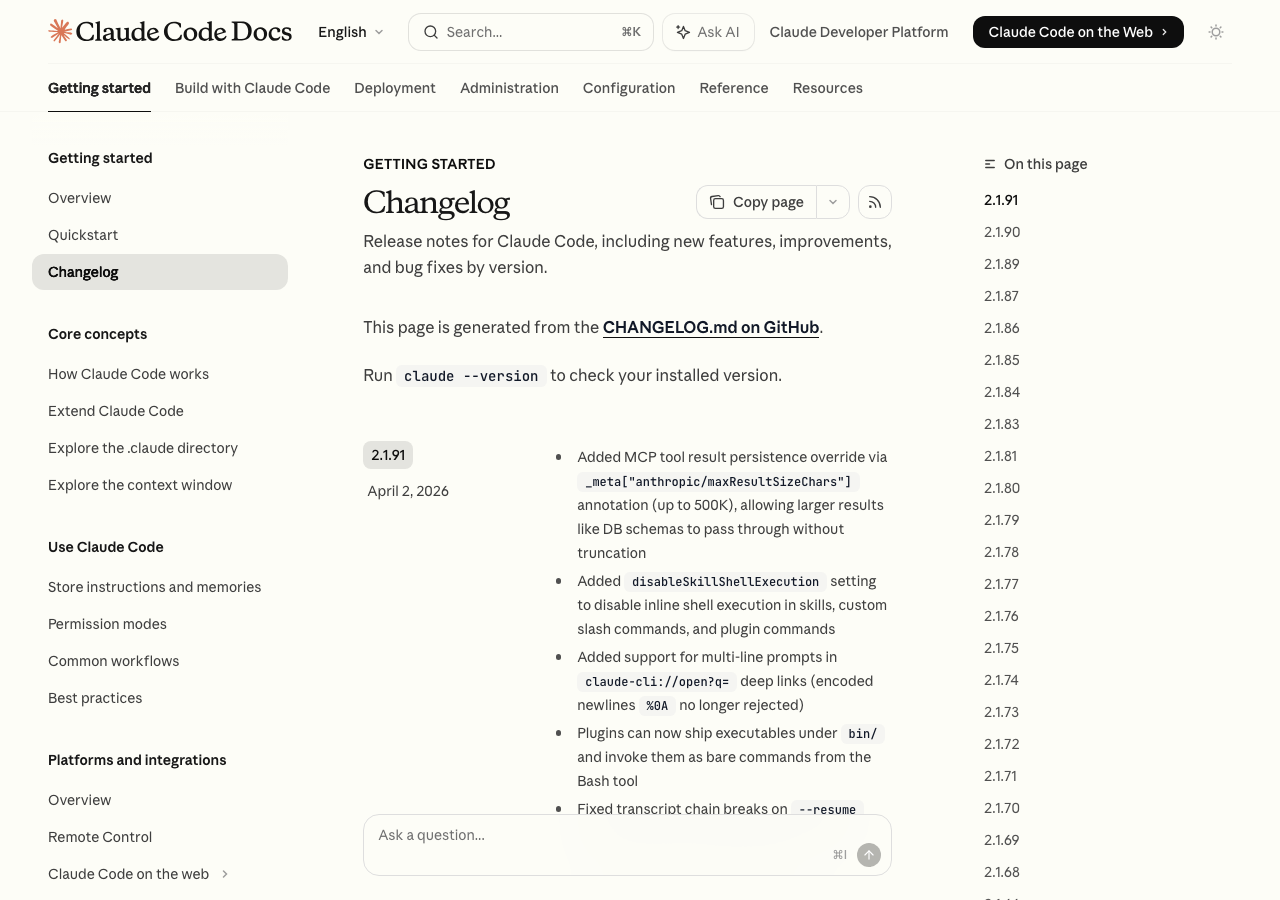Submit a question via the arrow button
The height and width of the screenshot is (900, 1280).
868,855
